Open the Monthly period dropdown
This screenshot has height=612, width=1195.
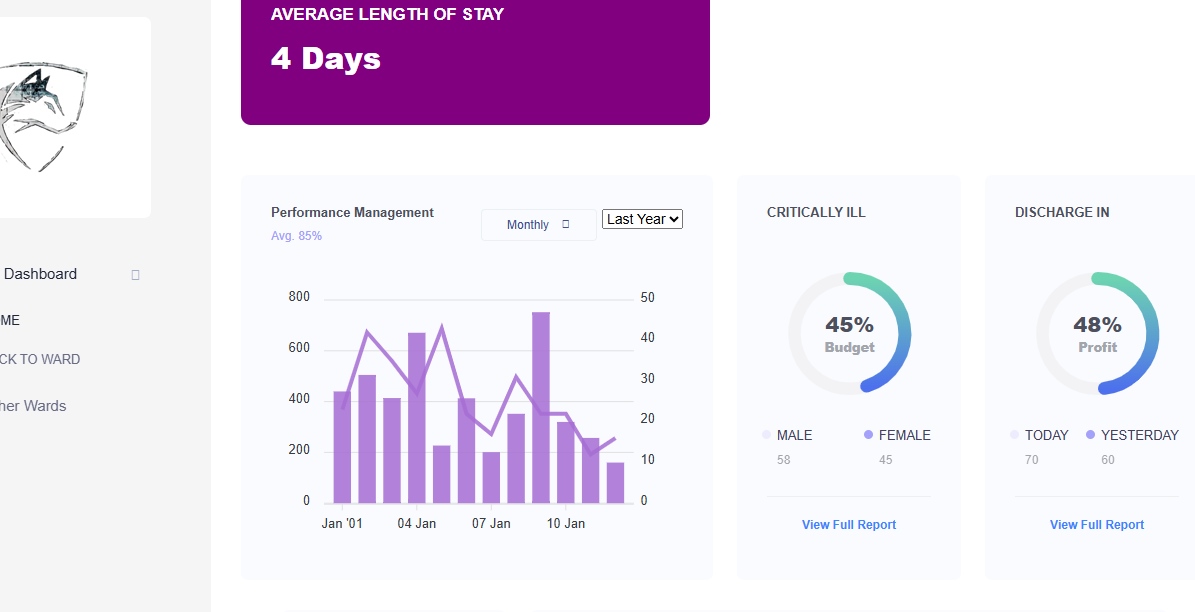pos(538,225)
